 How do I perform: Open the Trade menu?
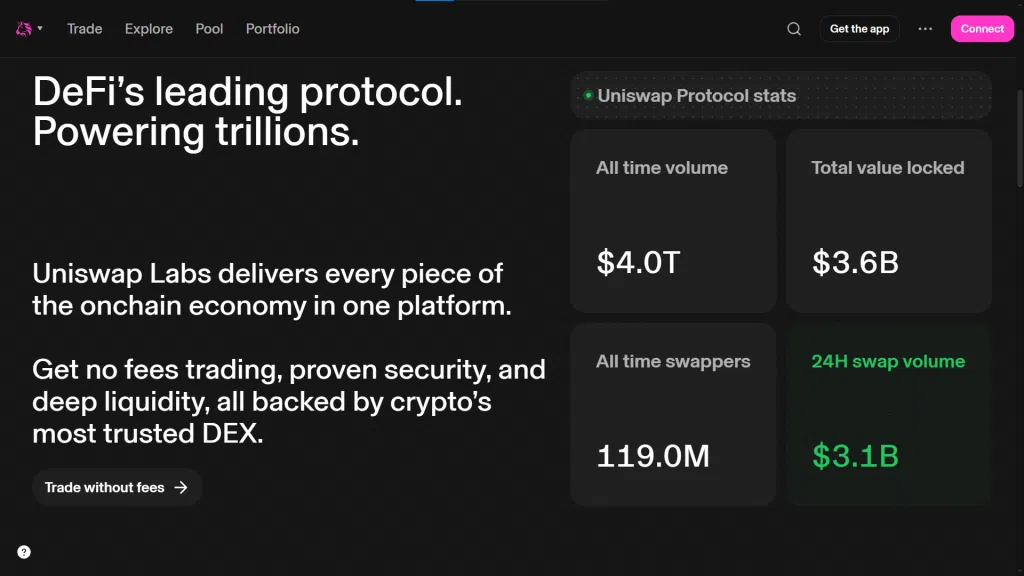pyautogui.click(x=85, y=29)
